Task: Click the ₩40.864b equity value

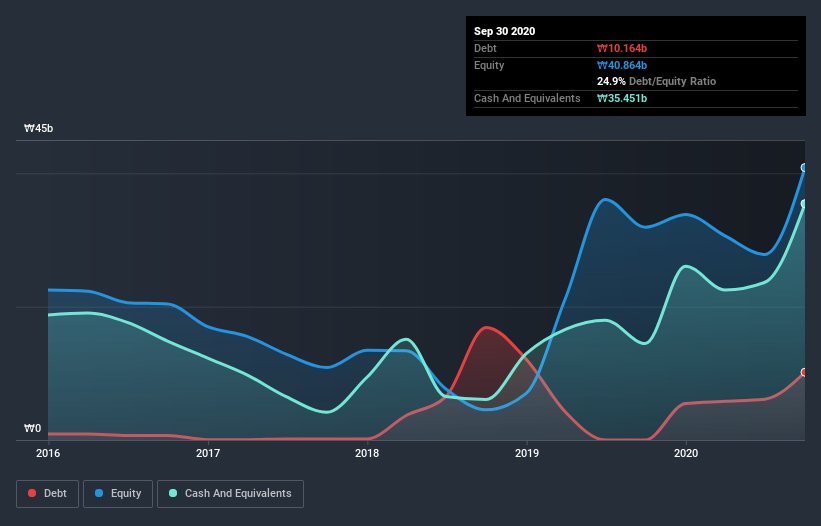Action: pyautogui.click(x=622, y=65)
